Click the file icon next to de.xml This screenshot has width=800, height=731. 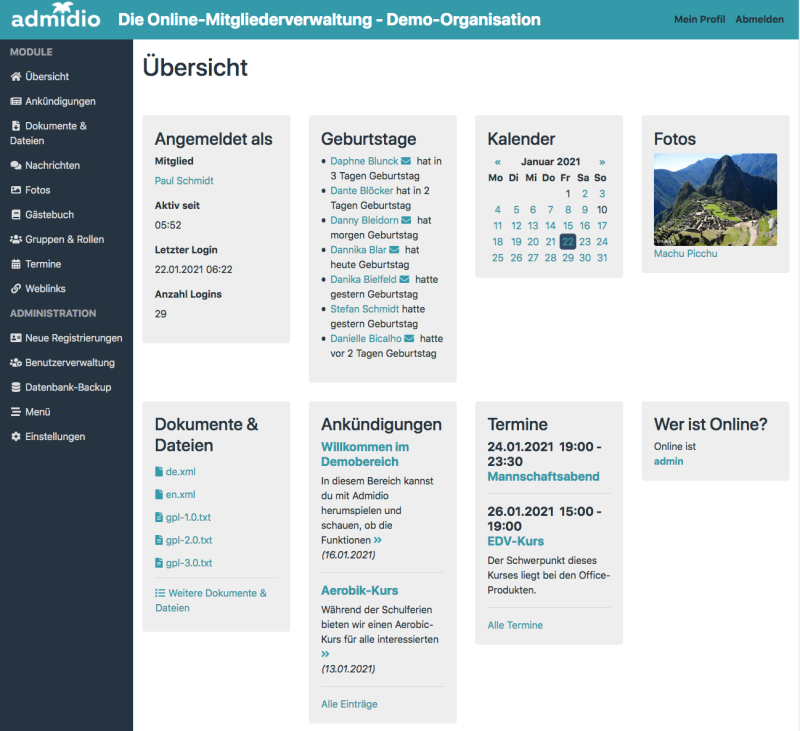(159, 471)
